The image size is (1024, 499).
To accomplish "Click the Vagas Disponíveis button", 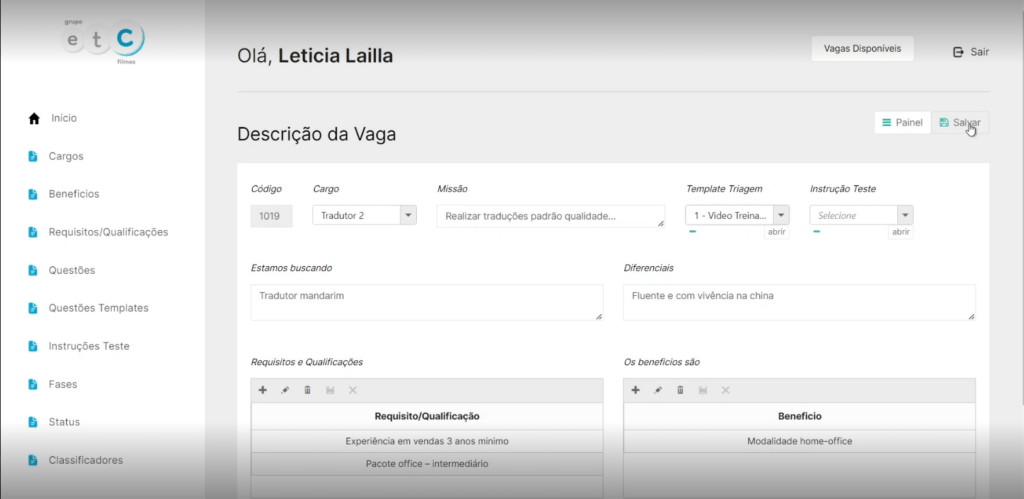I will coord(861,48).
